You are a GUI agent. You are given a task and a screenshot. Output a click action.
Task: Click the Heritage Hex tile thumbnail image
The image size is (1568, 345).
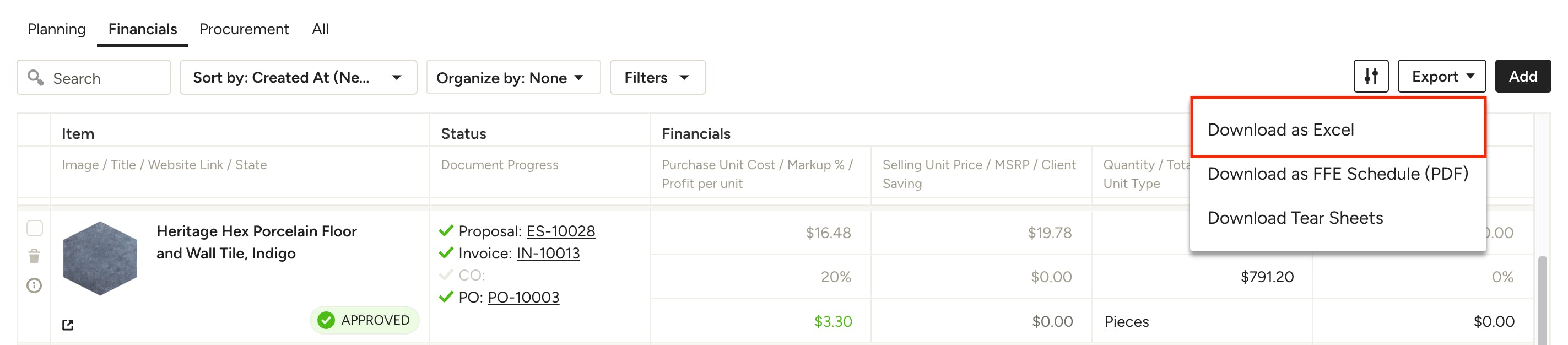point(100,258)
